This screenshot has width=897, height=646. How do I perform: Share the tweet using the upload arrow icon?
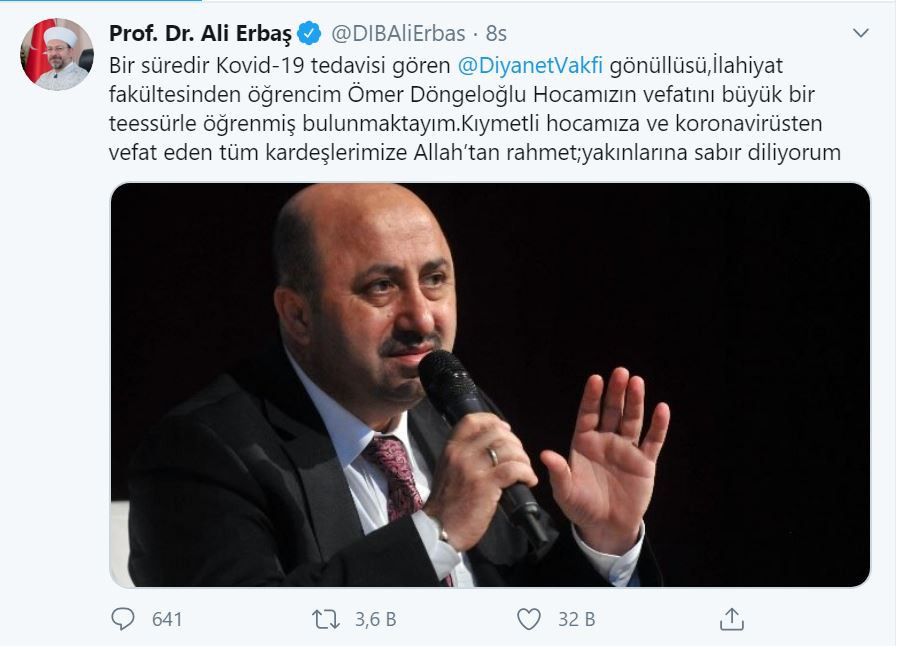732,619
